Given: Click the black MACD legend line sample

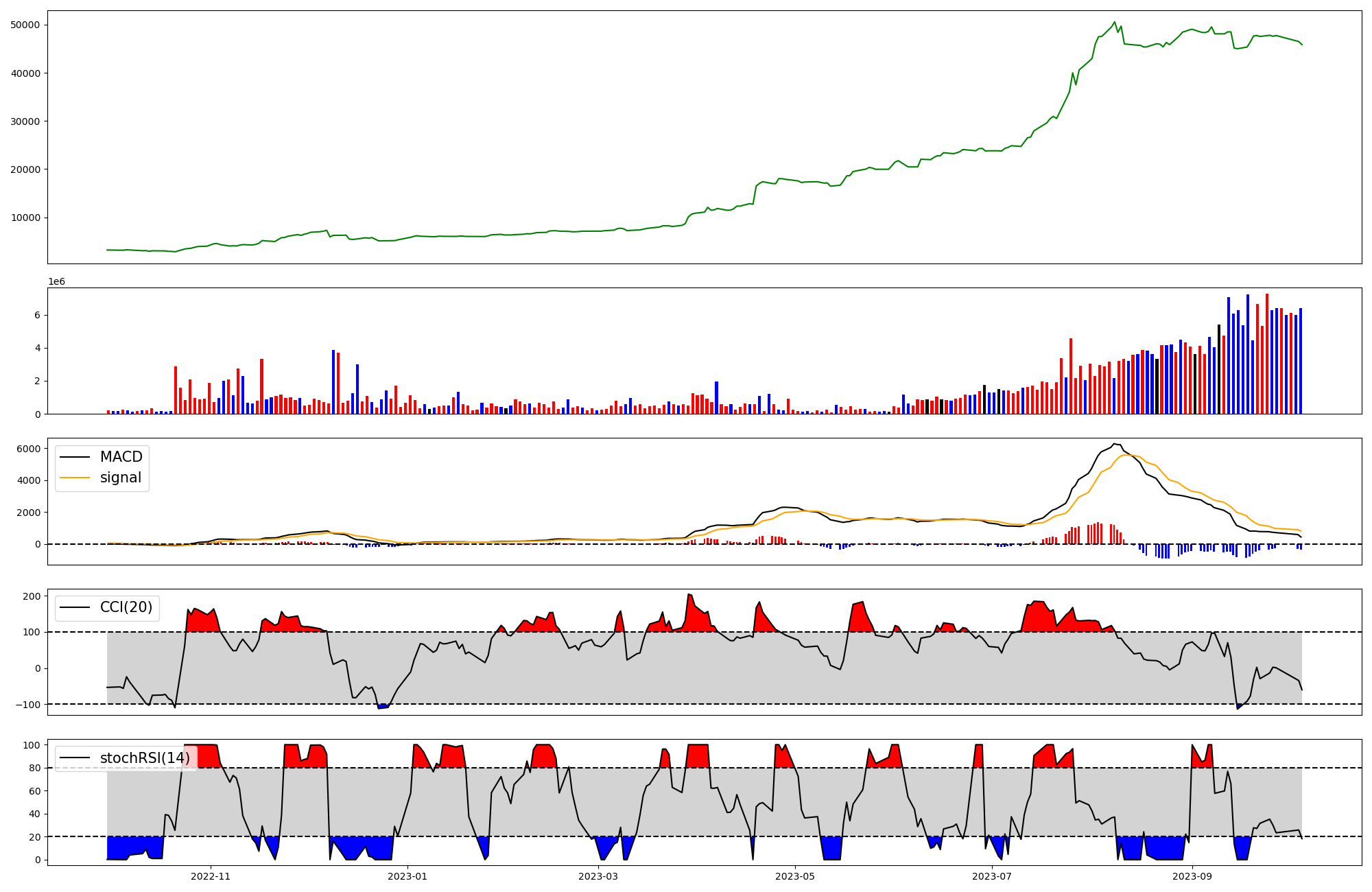Looking at the screenshot, I should pyautogui.click(x=75, y=457).
